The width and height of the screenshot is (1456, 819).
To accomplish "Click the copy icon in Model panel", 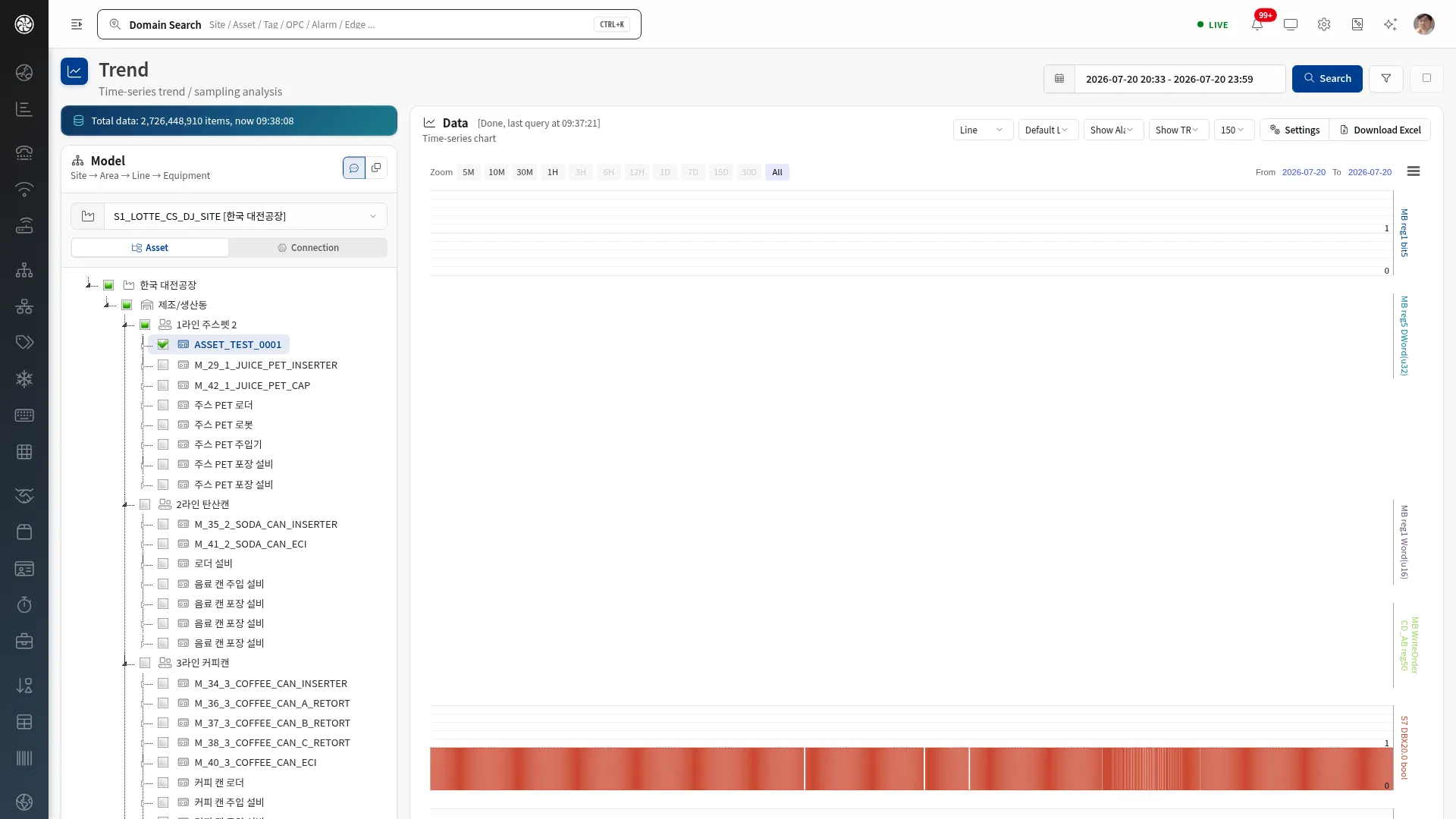I will point(376,168).
